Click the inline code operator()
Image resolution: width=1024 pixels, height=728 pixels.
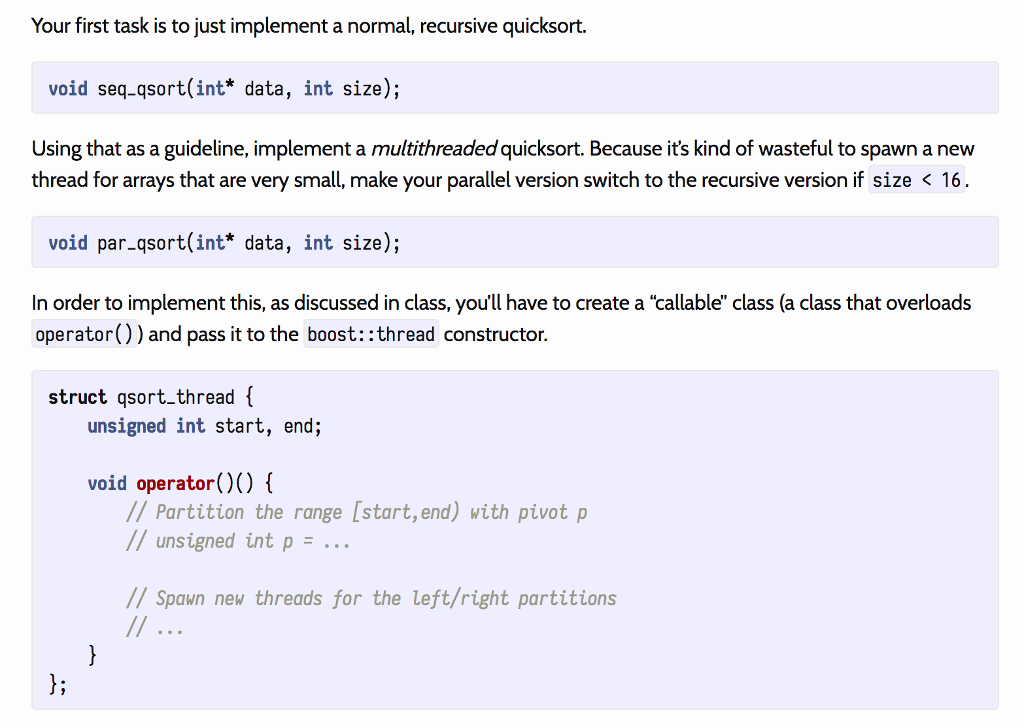click(84, 334)
